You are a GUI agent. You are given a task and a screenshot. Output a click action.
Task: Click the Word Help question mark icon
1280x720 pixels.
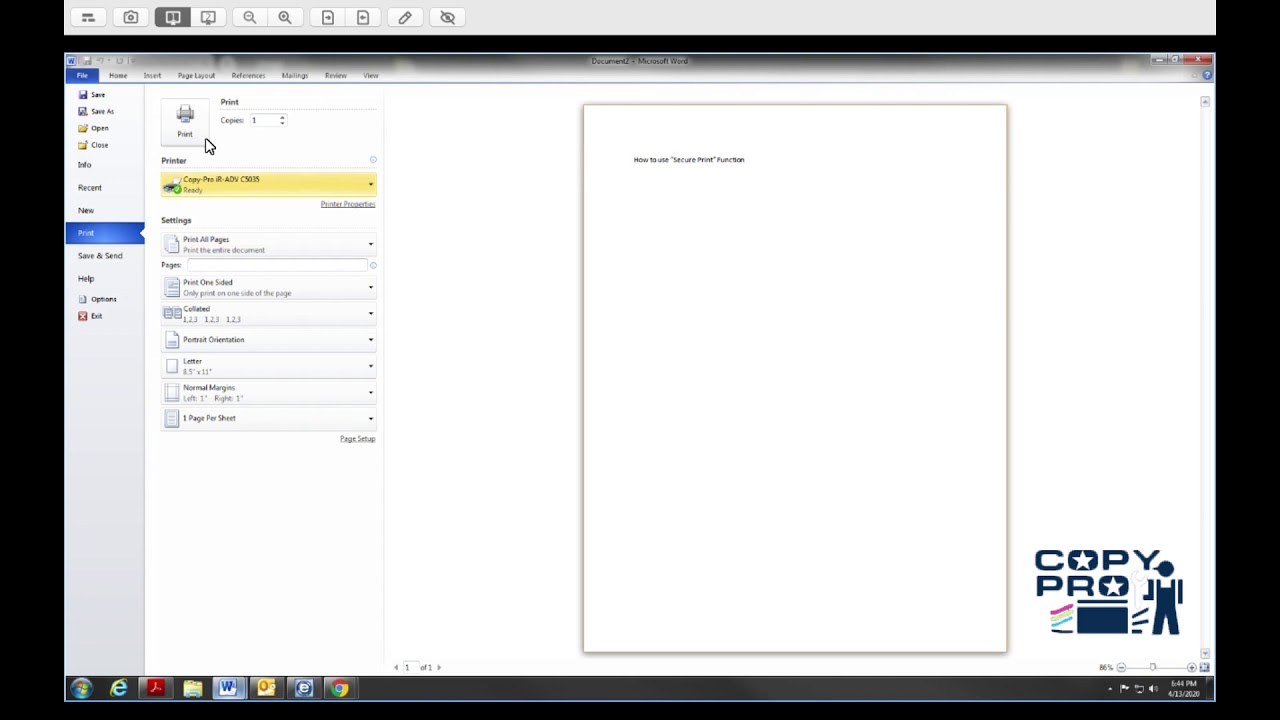coord(1207,75)
